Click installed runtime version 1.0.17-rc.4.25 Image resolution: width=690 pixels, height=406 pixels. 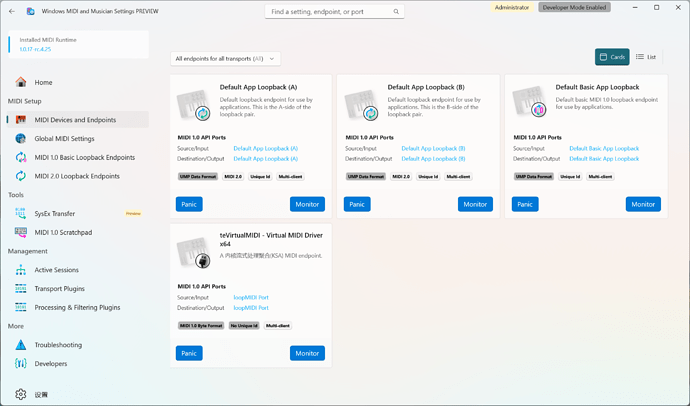pyautogui.click(x=35, y=49)
